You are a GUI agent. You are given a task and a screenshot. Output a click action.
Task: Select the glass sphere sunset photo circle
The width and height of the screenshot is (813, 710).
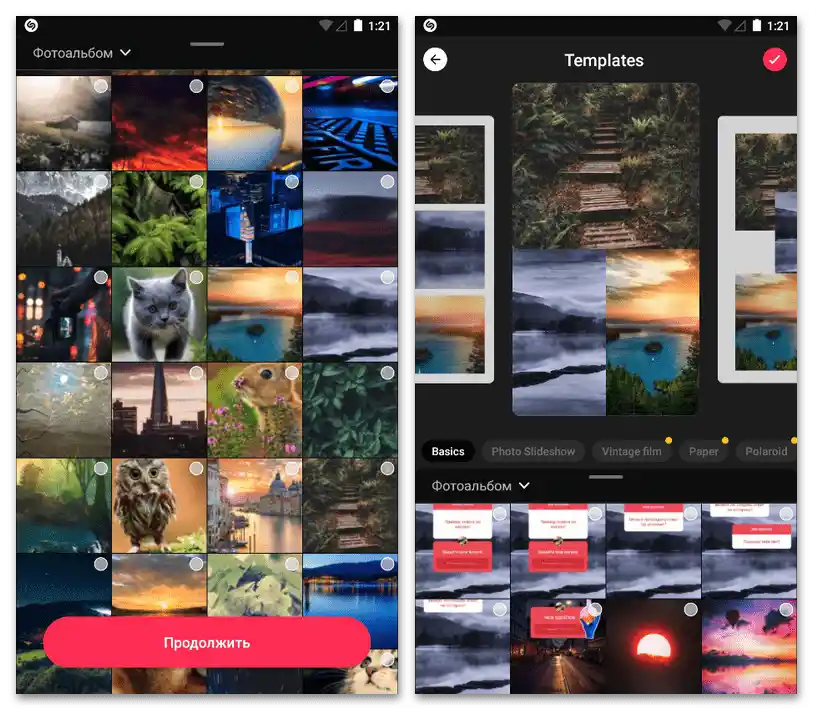pos(292,86)
